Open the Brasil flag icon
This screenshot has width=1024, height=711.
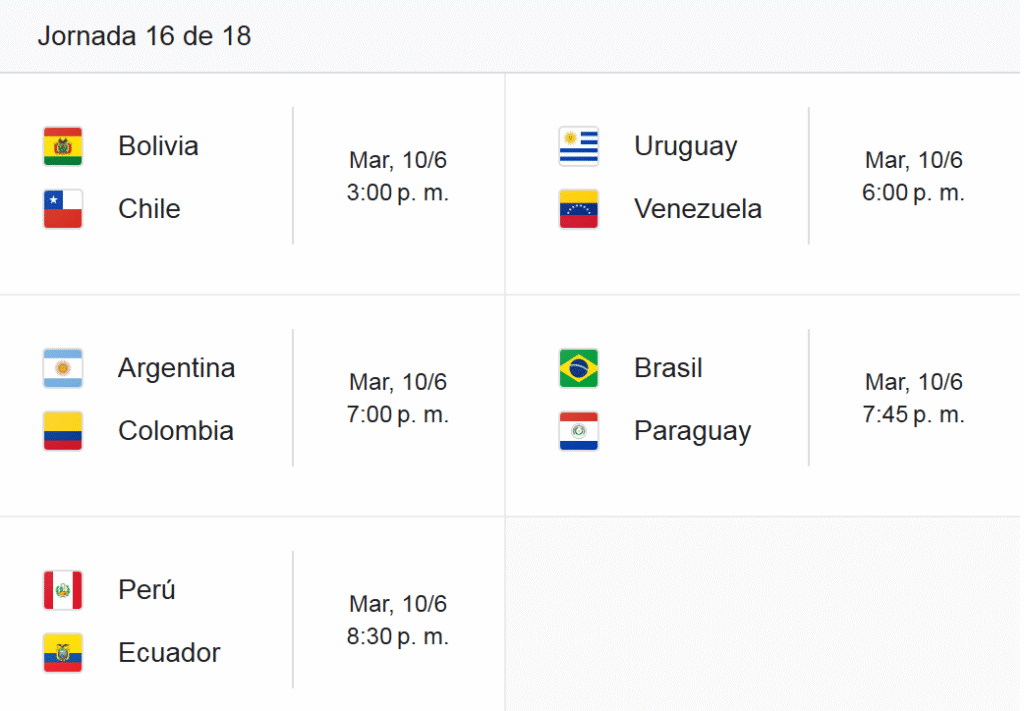tap(579, 368)
